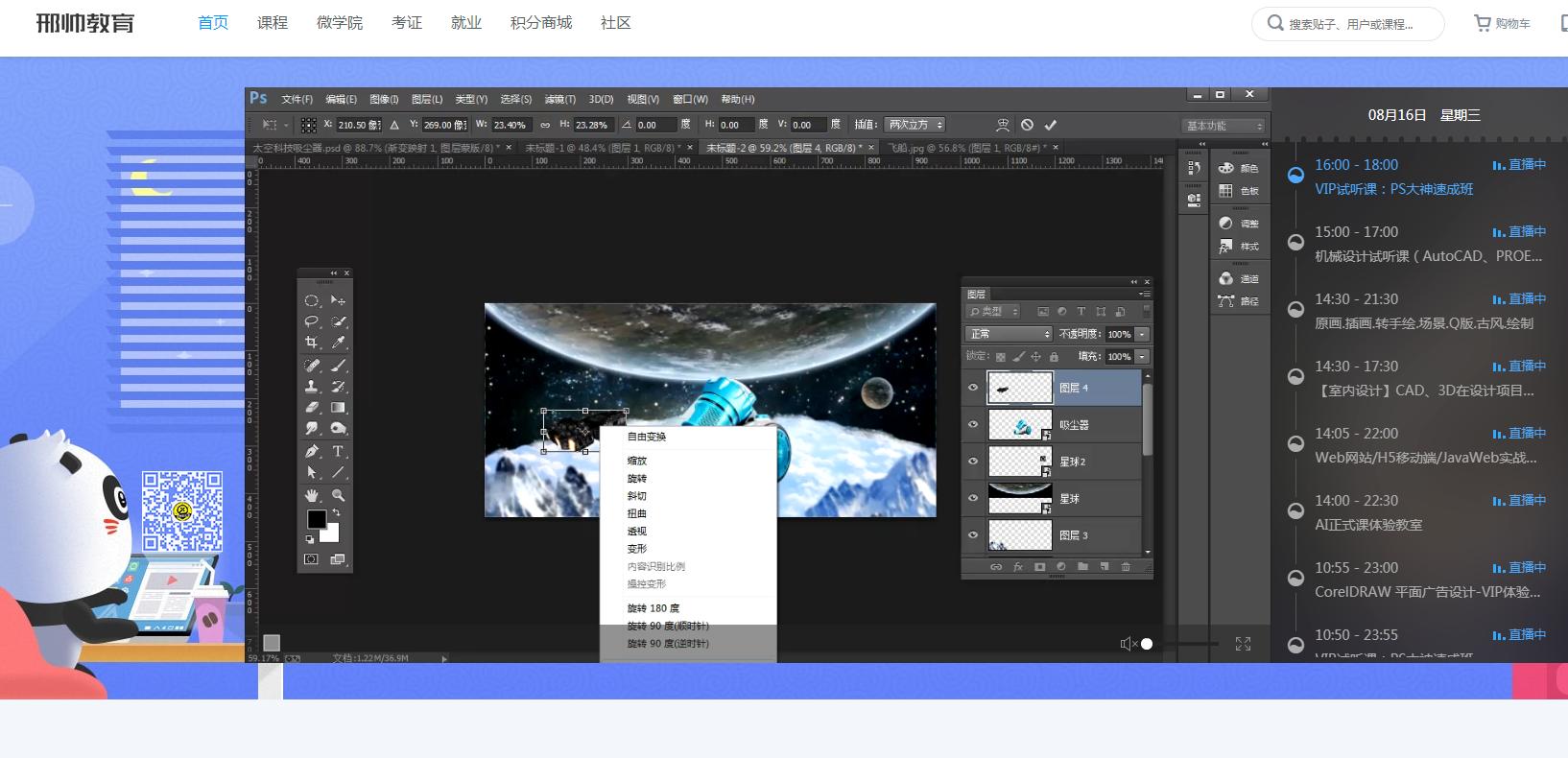Image resolution: width=1568 pixels, height=758 pixels.
Task: Commit transform with the checkmark icon
Action: tap(1051, 125)
